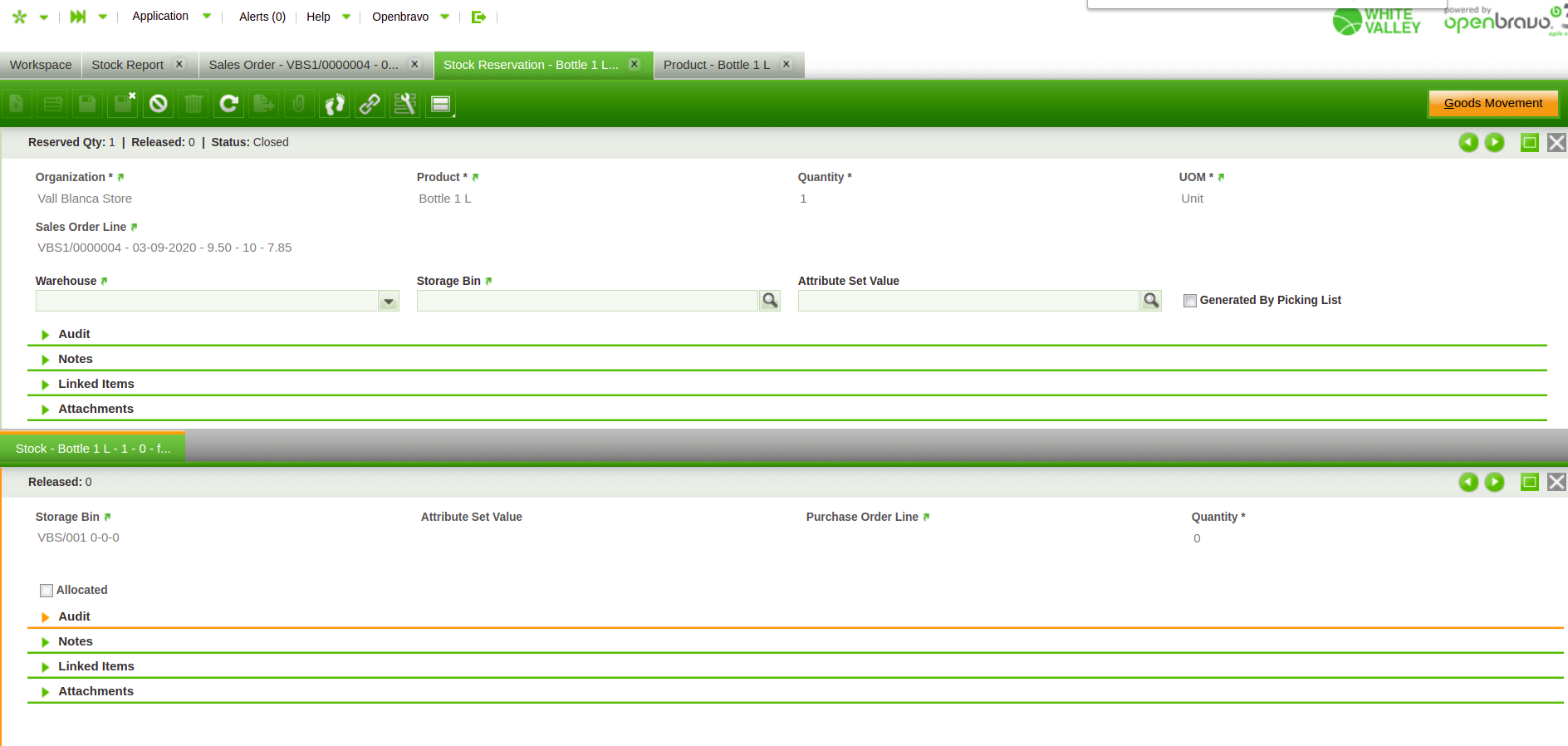Click the saved views toolbar icon

click(x=441, y=104)
